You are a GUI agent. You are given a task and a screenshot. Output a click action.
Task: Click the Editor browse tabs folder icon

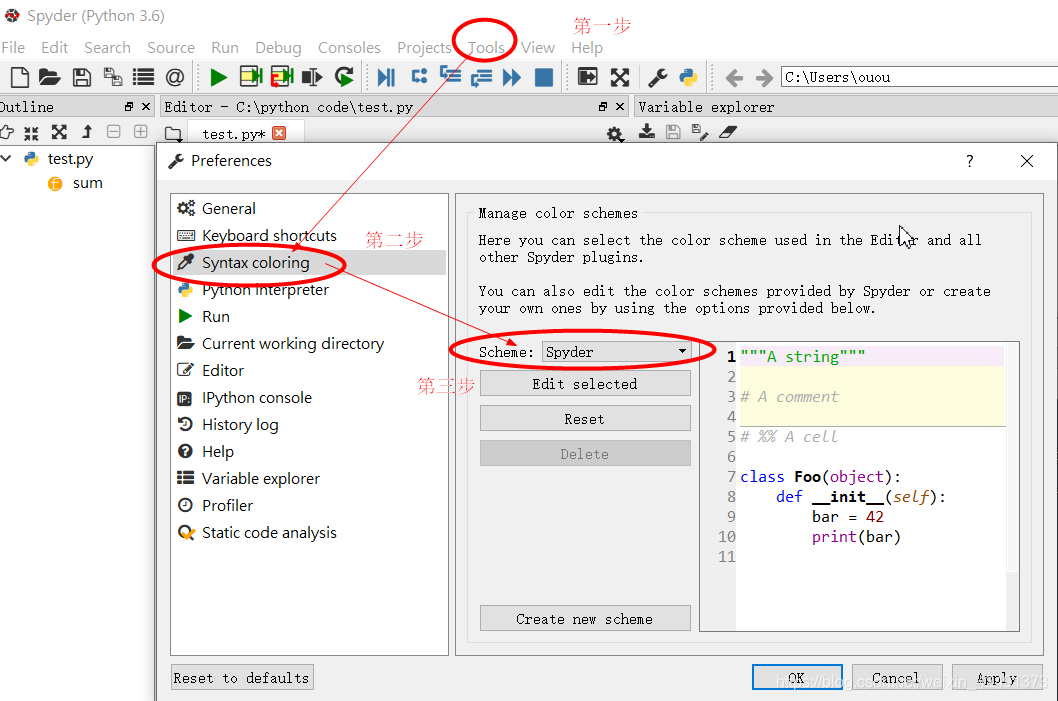pos(173,134)
